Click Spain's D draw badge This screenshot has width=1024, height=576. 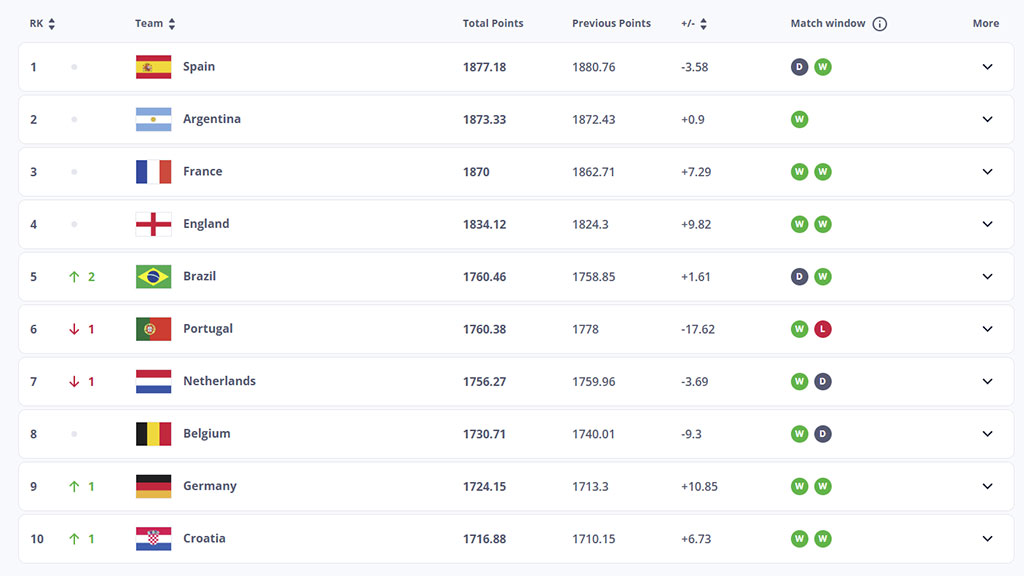coord(799,67)
